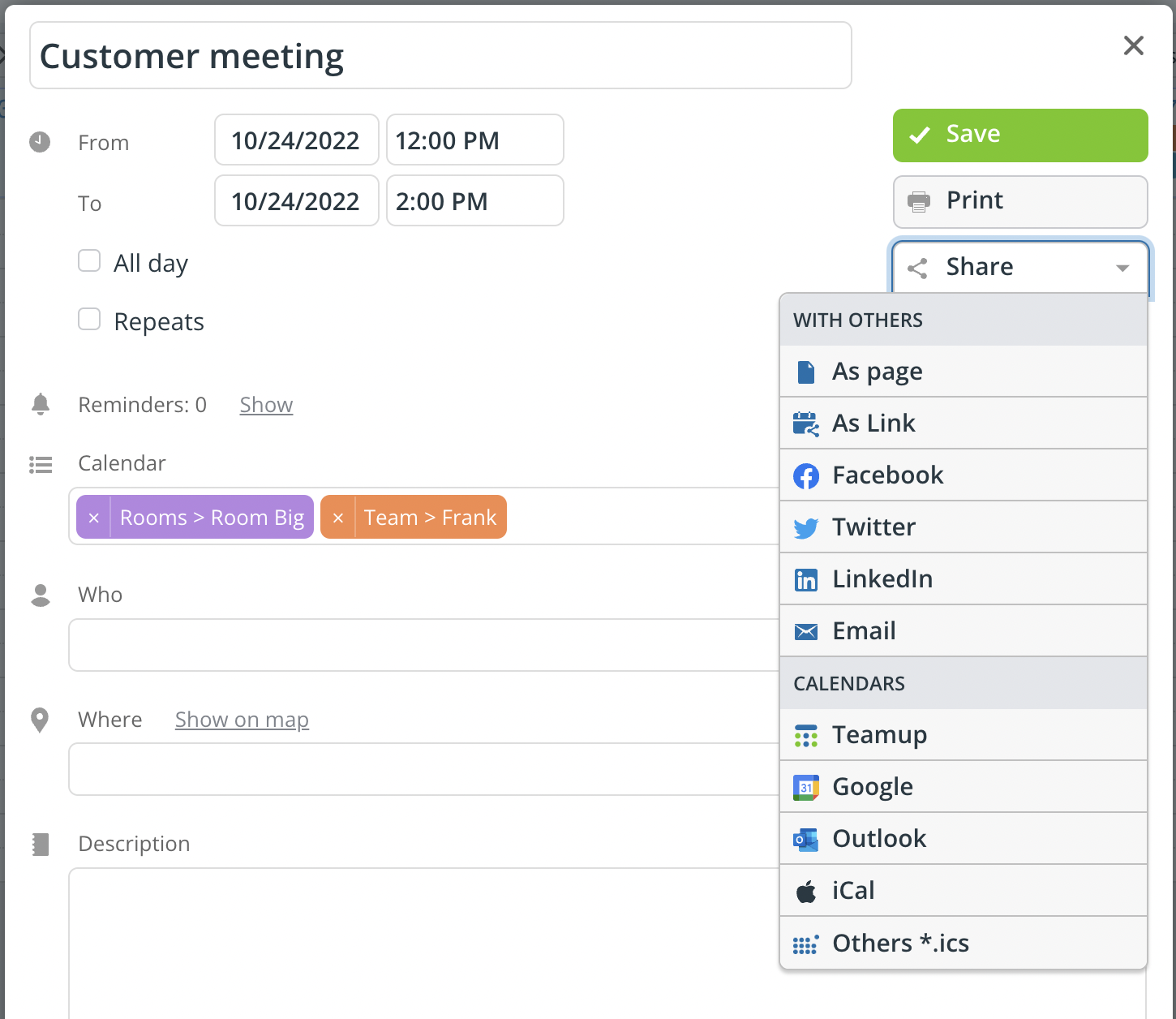Viewport: 1176px width, 1019px height.
Task: Remove the orange Team > Frank tag
Action: click(x=338, y=518)
